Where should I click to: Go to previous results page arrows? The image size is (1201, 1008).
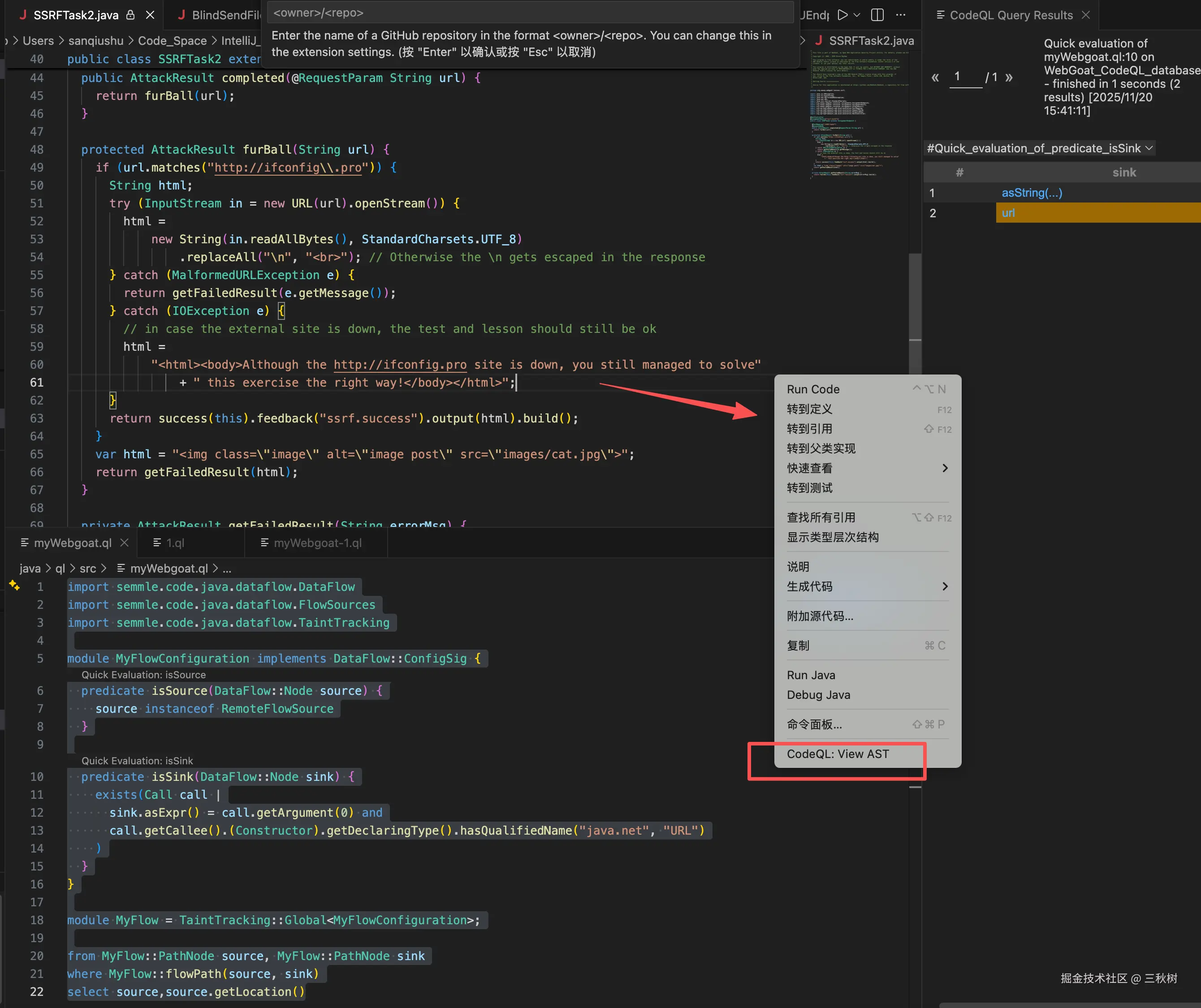pos(935,77)
